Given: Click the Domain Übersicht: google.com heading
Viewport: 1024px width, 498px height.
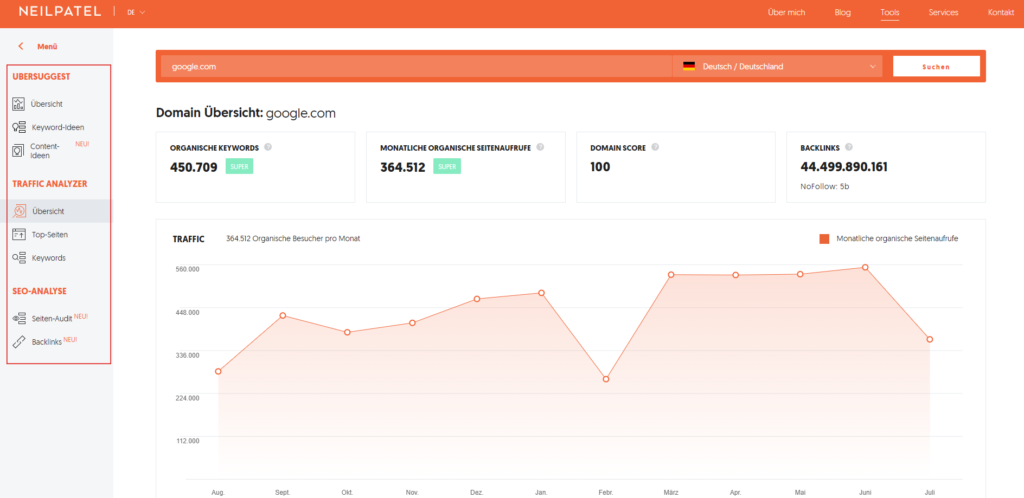Looking at the screenshot, I should tap(246, 113).
